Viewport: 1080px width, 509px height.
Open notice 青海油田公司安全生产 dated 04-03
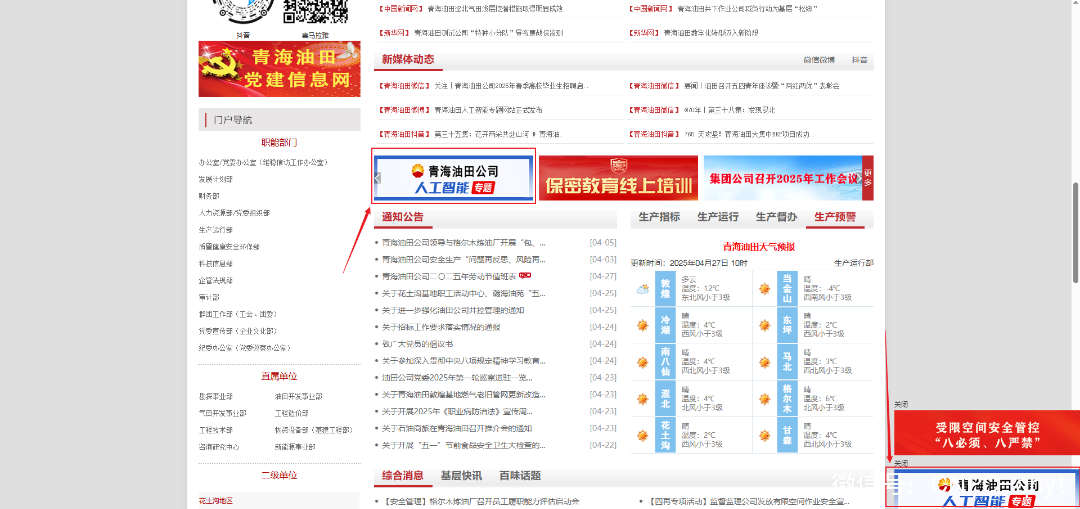click(x=464, y=260)
